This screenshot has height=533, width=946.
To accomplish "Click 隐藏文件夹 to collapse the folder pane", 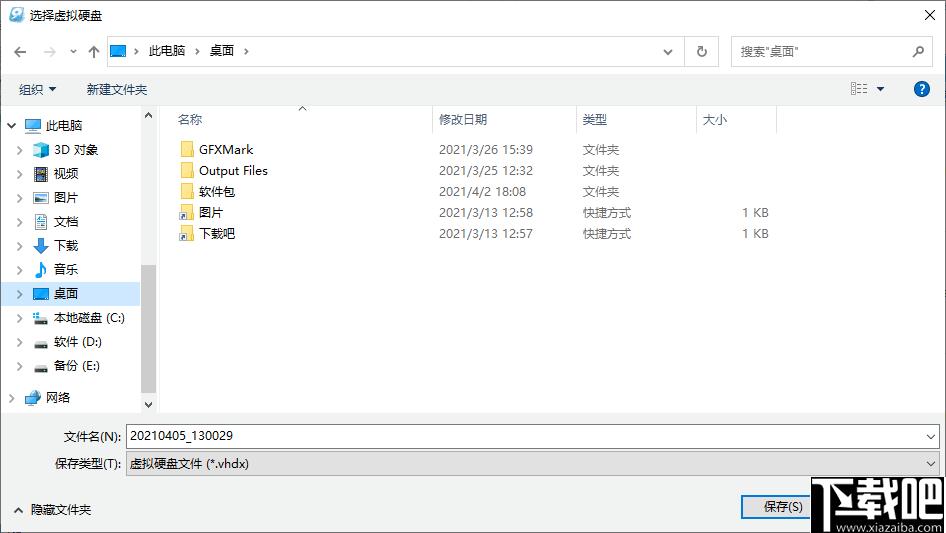I will tap(52, 509).
